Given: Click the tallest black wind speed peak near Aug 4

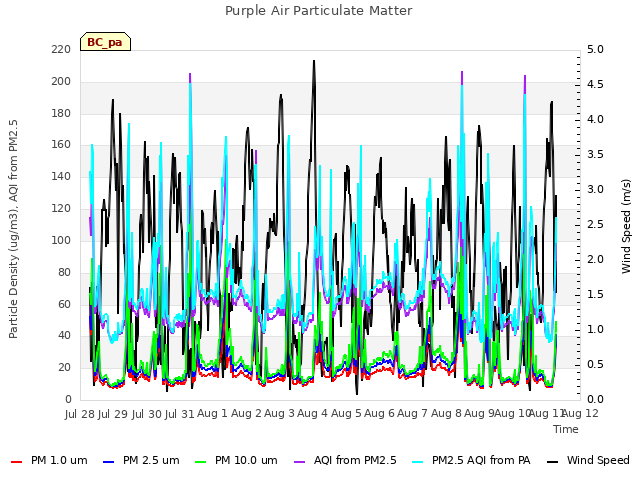Looking at the screenshot, I should click(314, 61).
